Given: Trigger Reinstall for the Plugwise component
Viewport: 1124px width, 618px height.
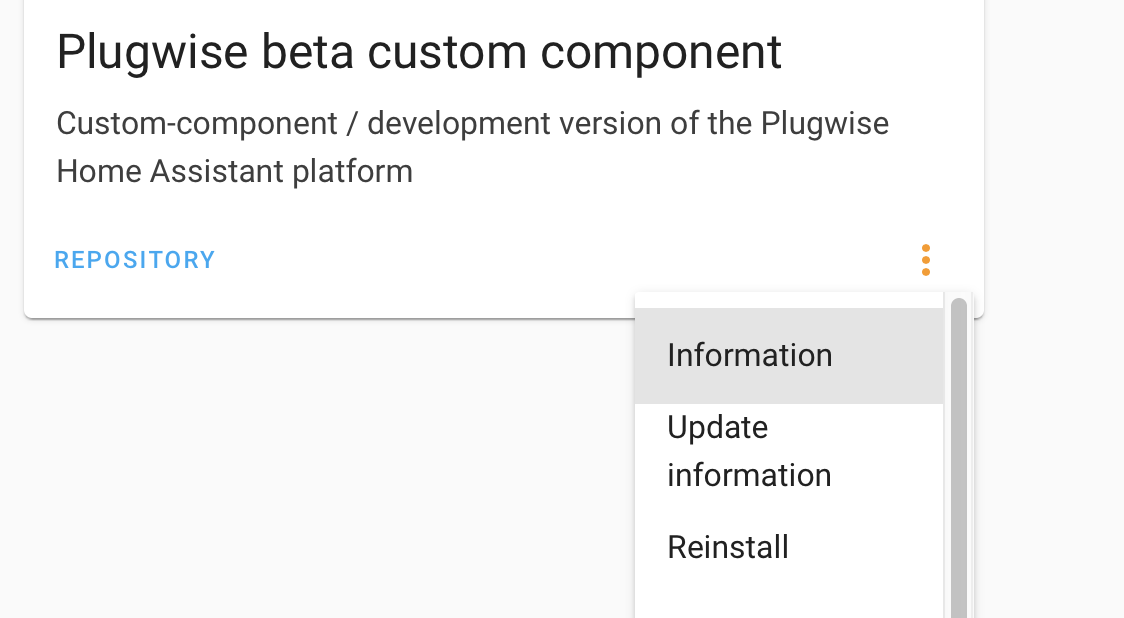Looking at the screenshot, I should (728, 547).
